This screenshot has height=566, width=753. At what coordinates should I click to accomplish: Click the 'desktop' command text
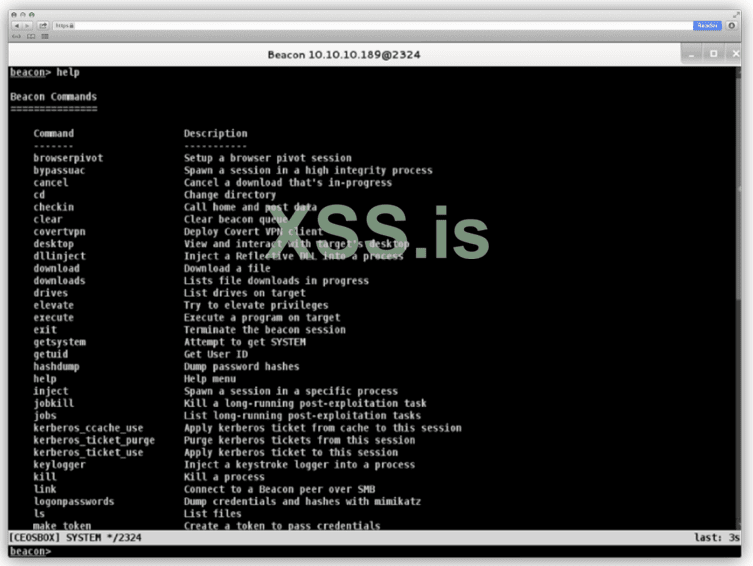click(x=53, y=244)
